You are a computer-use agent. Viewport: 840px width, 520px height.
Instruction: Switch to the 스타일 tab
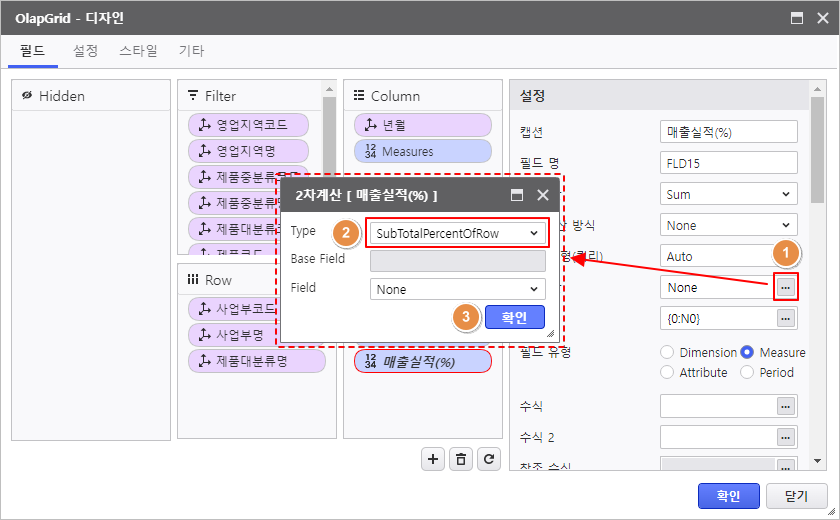[137, 50]
